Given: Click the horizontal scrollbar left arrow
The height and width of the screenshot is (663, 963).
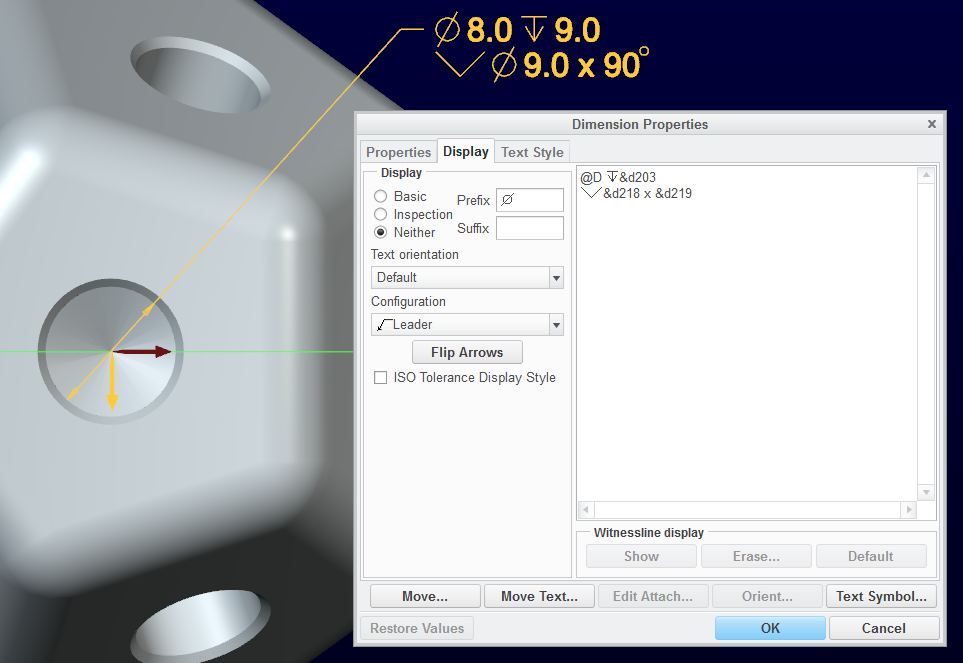Looking at the screenshot, I should tap(586, 510).
